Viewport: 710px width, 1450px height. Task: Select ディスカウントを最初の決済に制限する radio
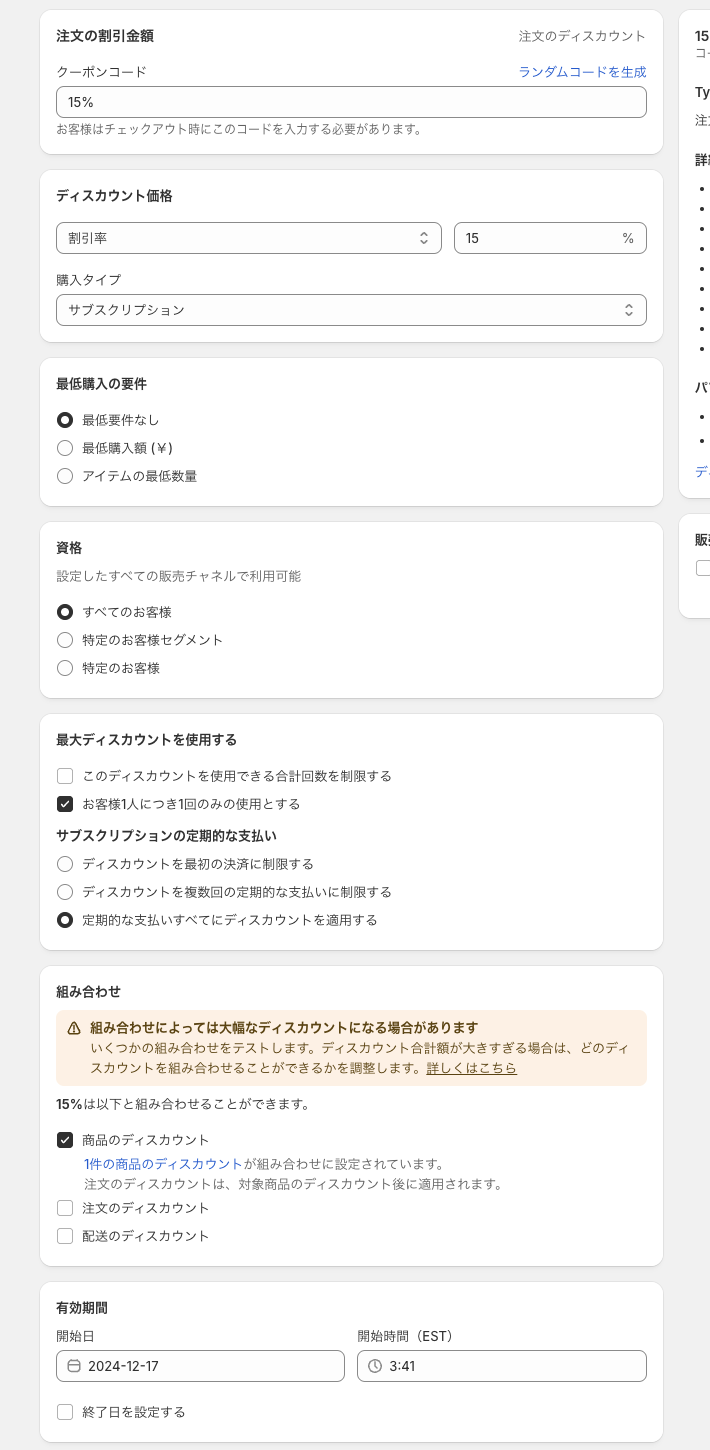65,864
